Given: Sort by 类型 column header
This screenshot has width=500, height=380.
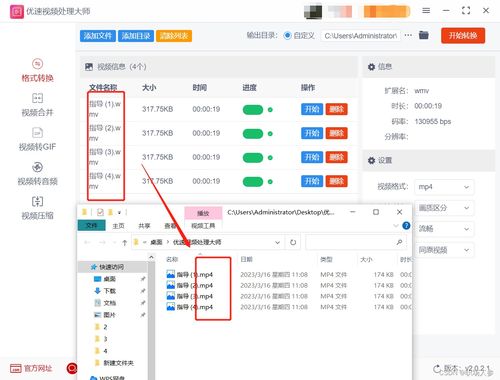Looking at the screenshot, I should tap(326, 259).
